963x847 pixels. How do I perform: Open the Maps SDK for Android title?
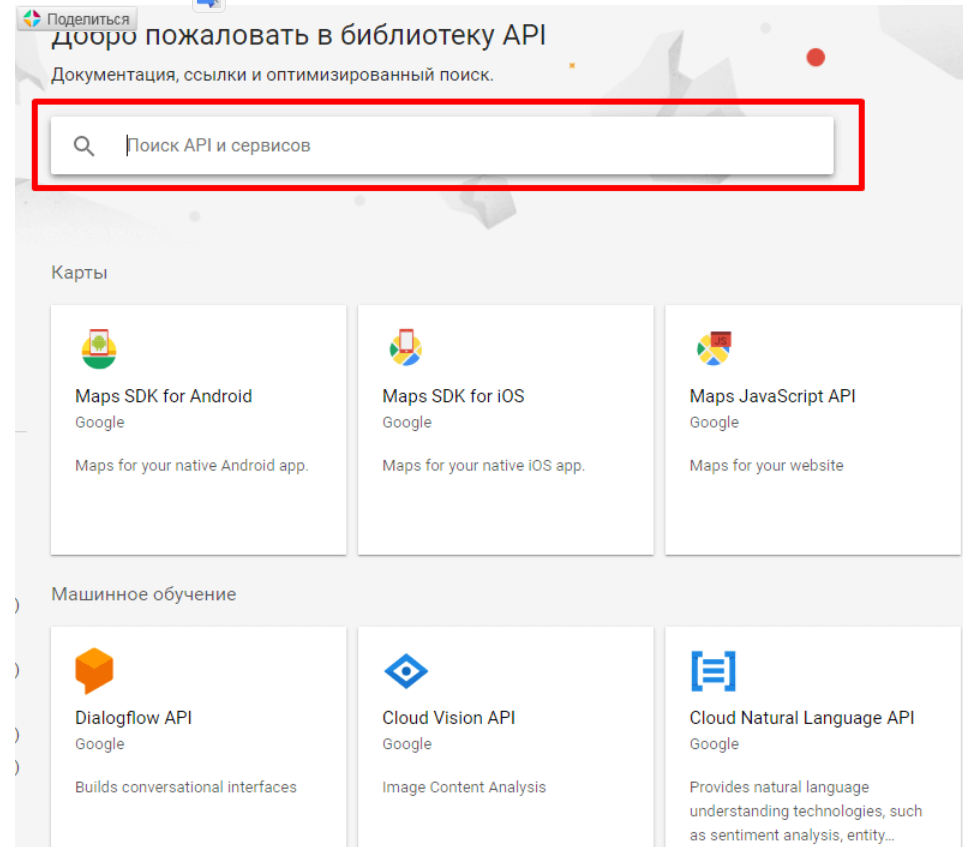click(x=163, y=396)
